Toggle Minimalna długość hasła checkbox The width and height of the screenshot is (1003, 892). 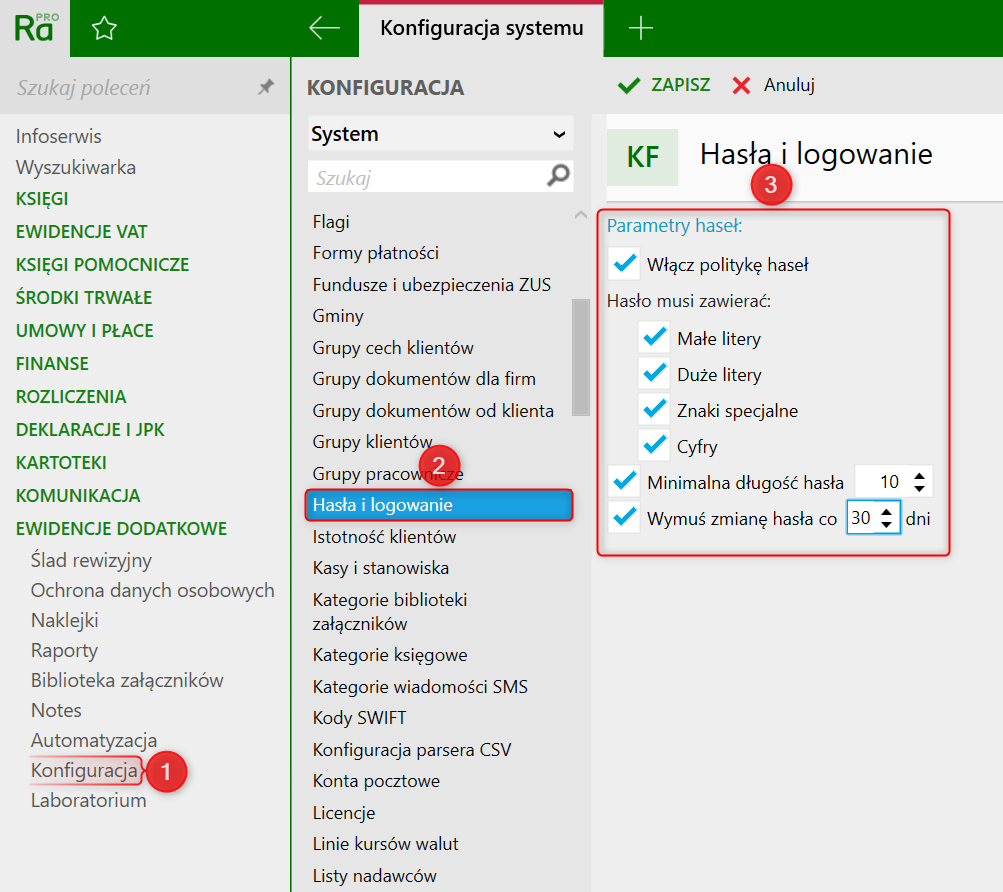pos(624,481)
